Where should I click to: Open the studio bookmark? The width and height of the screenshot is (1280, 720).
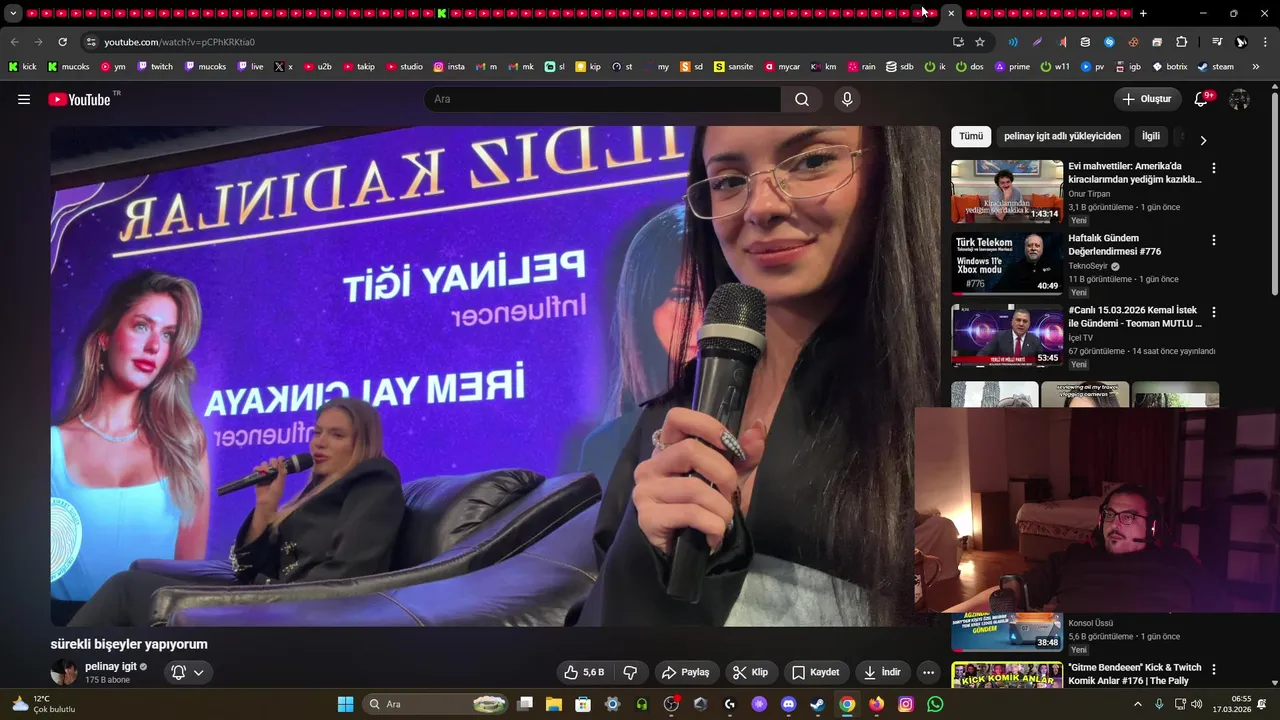(404, 66)
